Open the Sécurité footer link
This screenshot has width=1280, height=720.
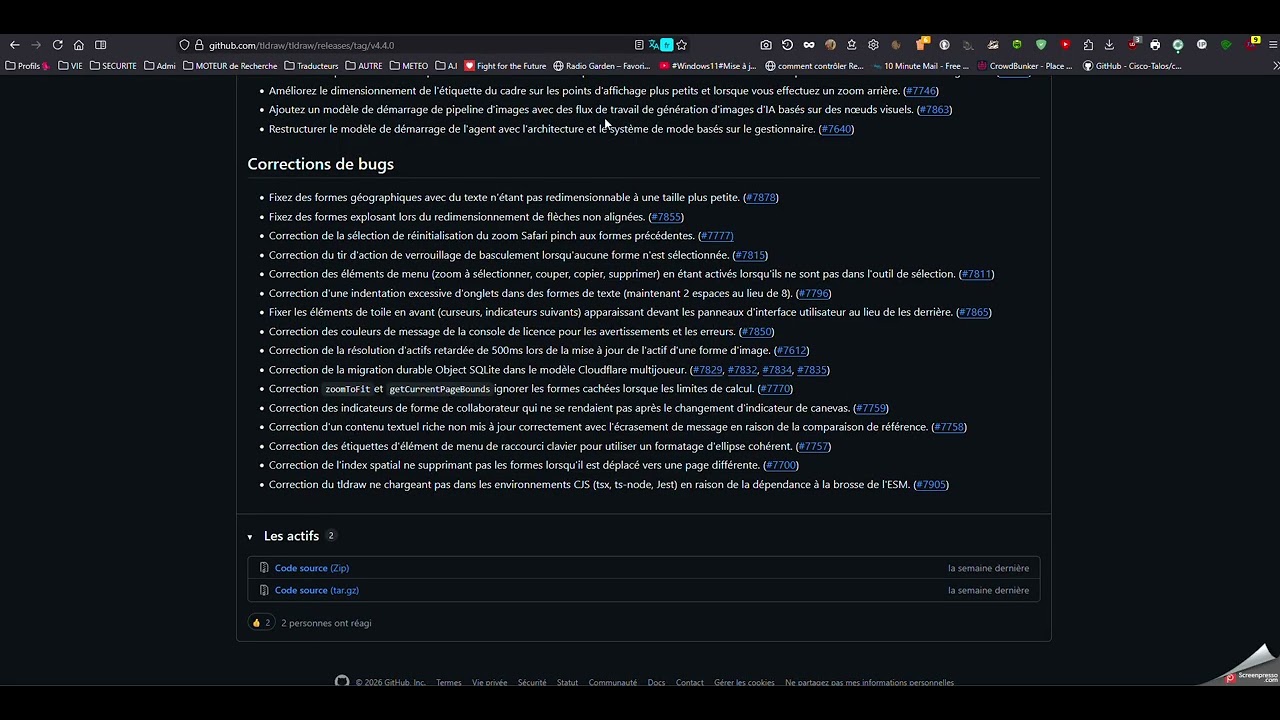point(532,683)
